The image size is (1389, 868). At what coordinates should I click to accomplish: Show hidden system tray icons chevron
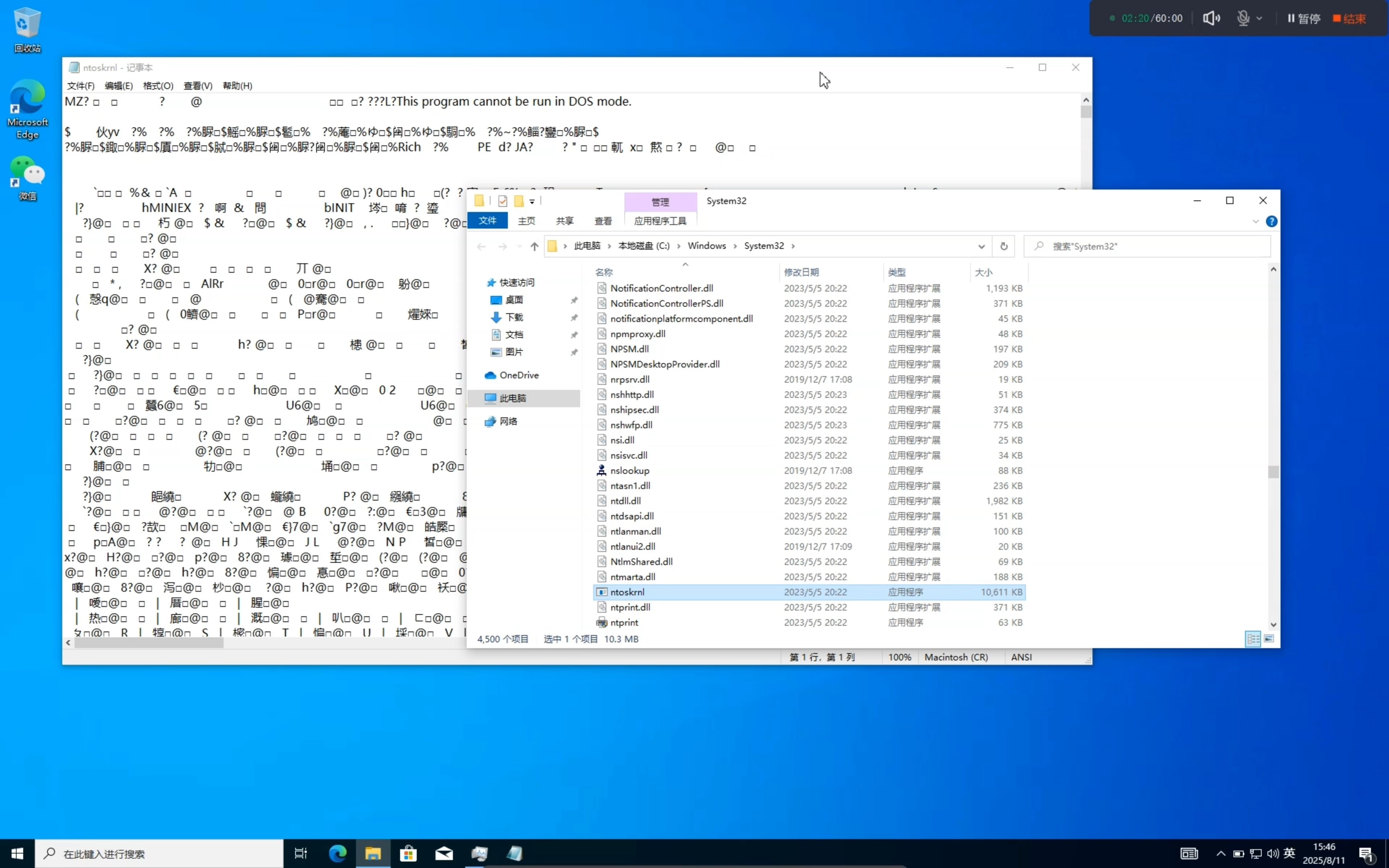(1221, 854)
